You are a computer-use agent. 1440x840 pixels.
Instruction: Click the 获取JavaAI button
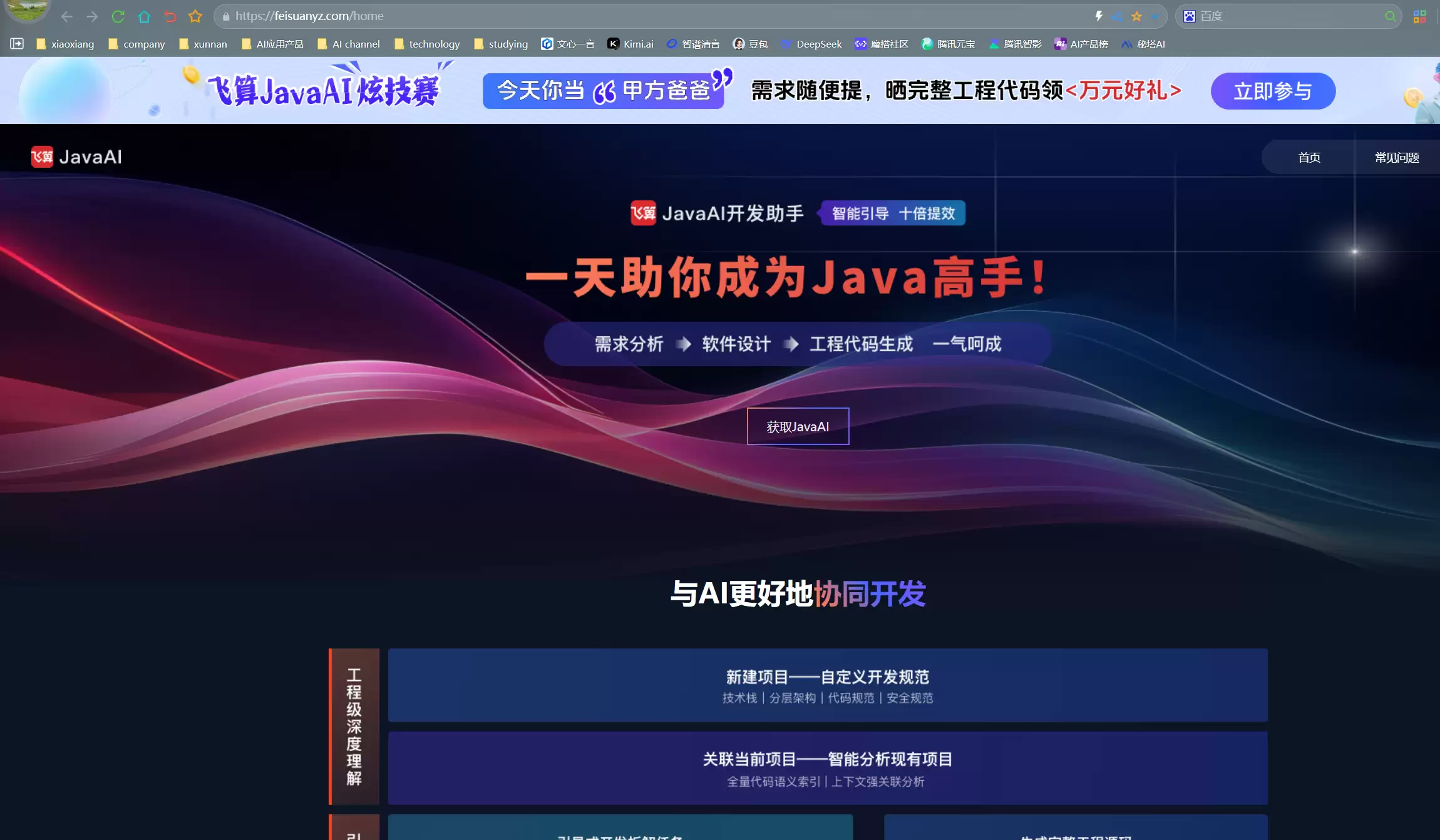point(798,426)
